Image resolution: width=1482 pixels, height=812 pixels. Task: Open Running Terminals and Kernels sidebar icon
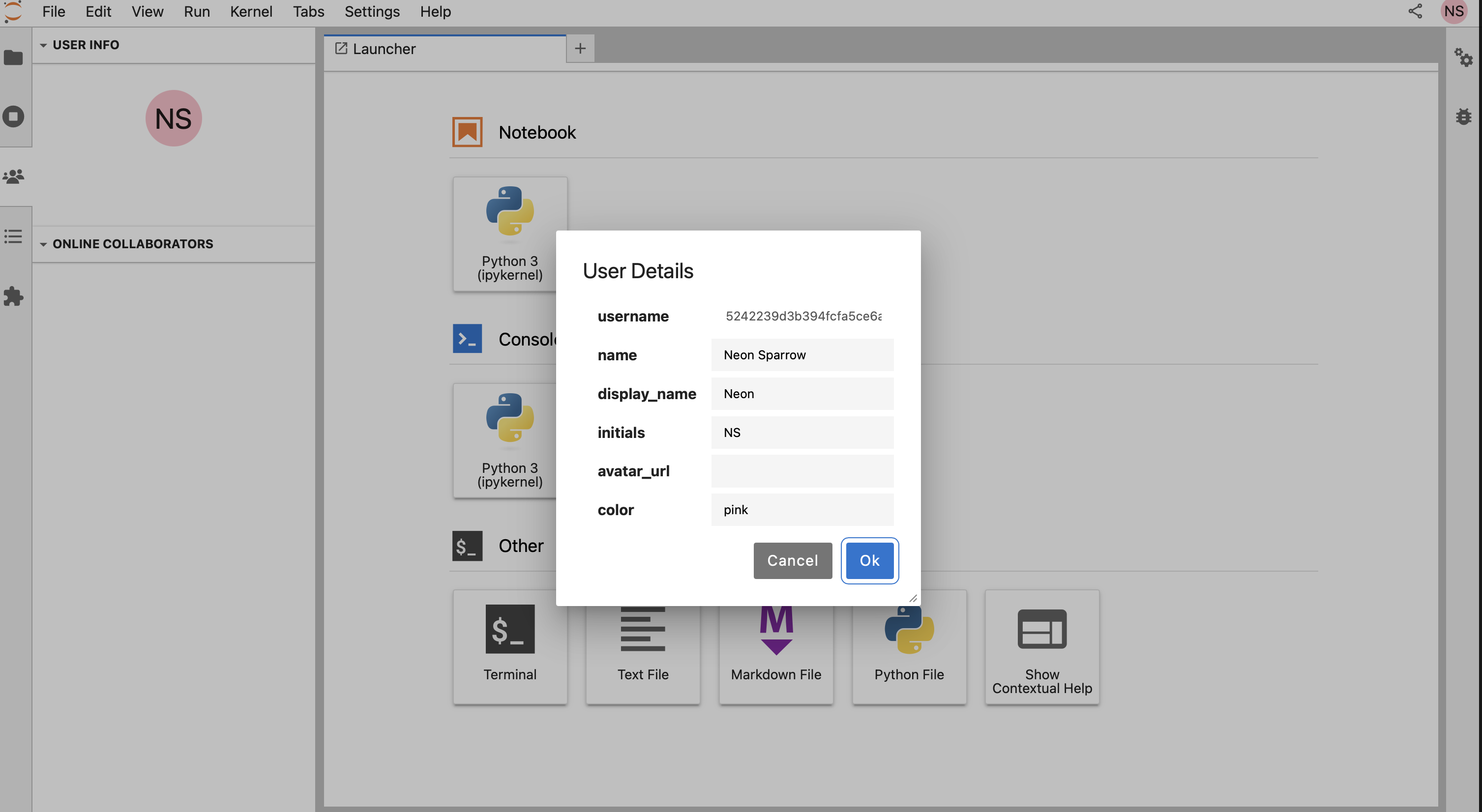tap(13, 117)
